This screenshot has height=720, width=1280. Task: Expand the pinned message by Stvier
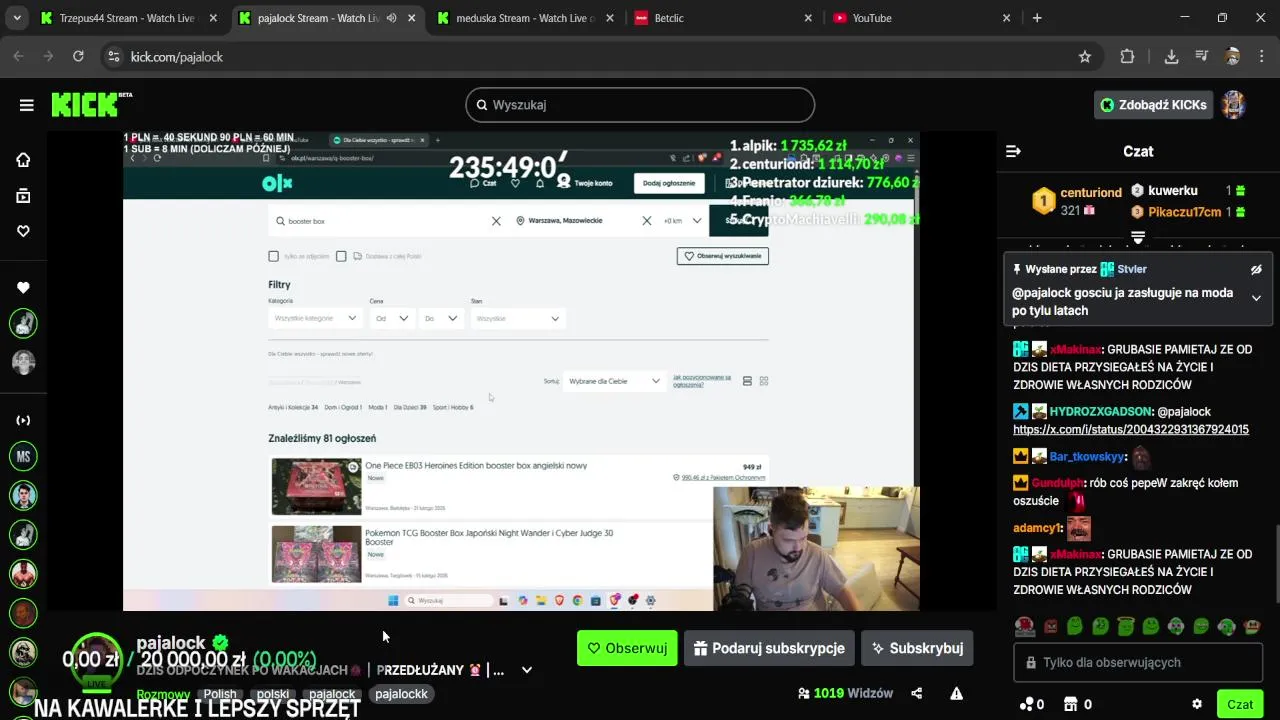point(1256,297)
